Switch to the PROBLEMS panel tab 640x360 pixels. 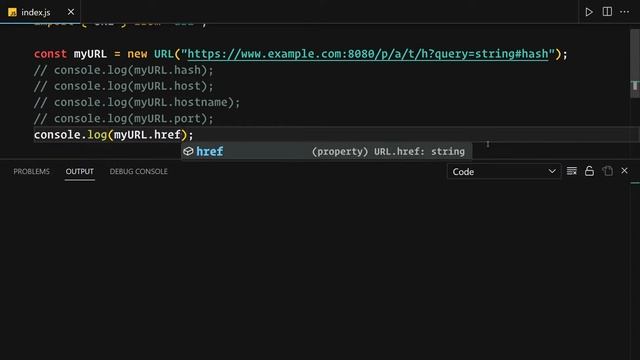click(x=31, y=171)
